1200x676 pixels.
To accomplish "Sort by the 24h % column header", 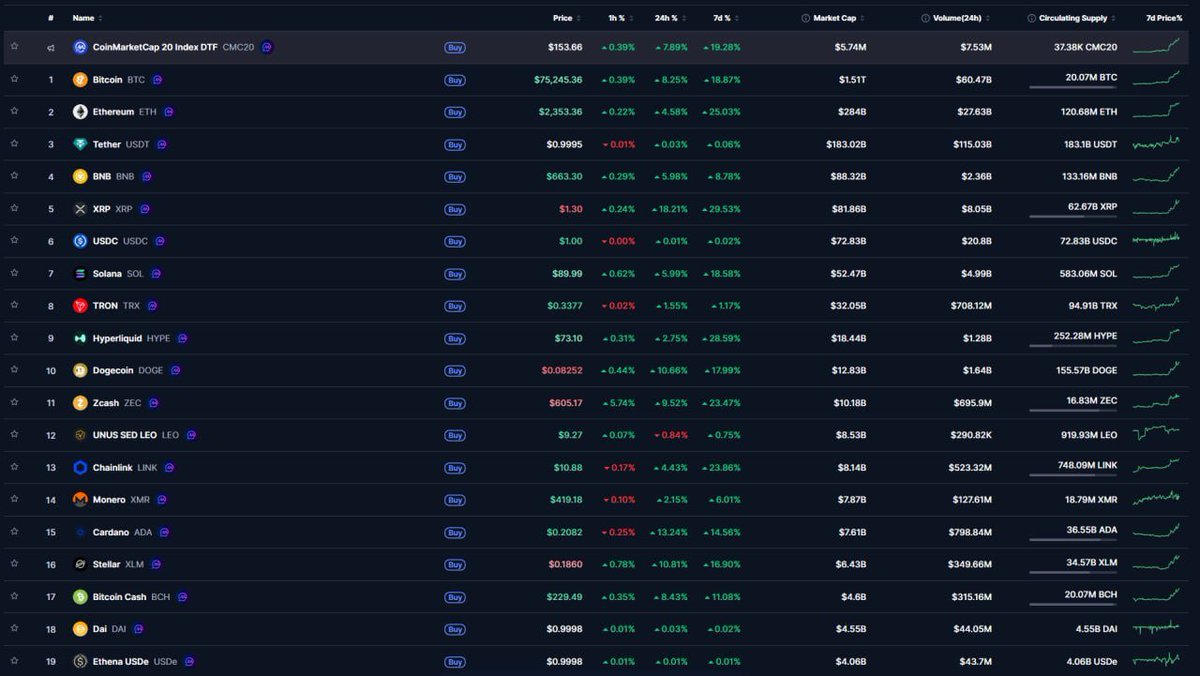I will 669,18.
